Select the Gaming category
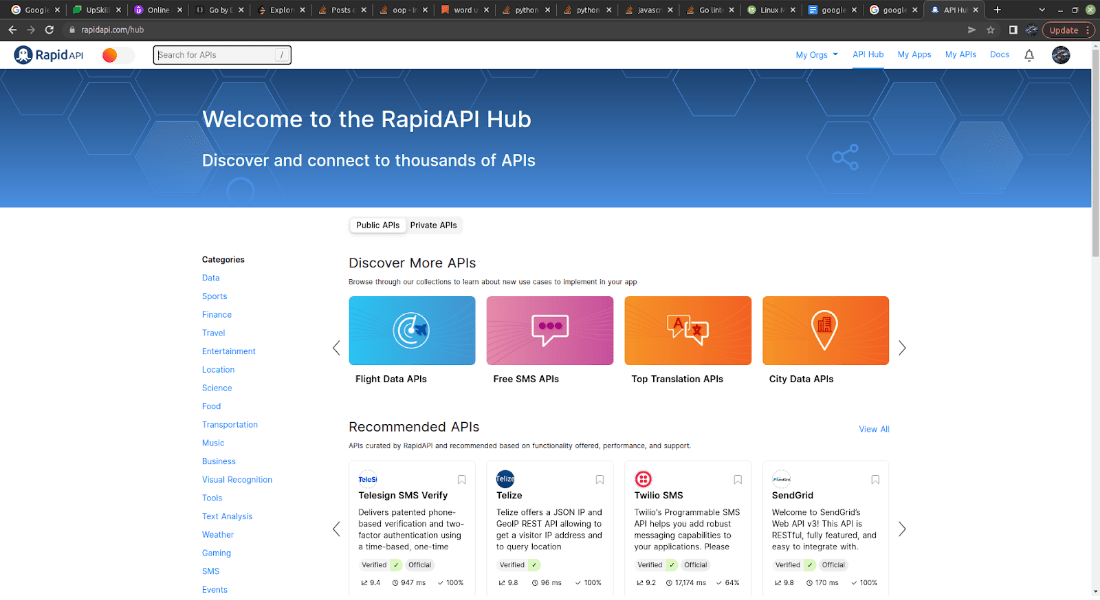1100x600 pixels. pos(216,553)
